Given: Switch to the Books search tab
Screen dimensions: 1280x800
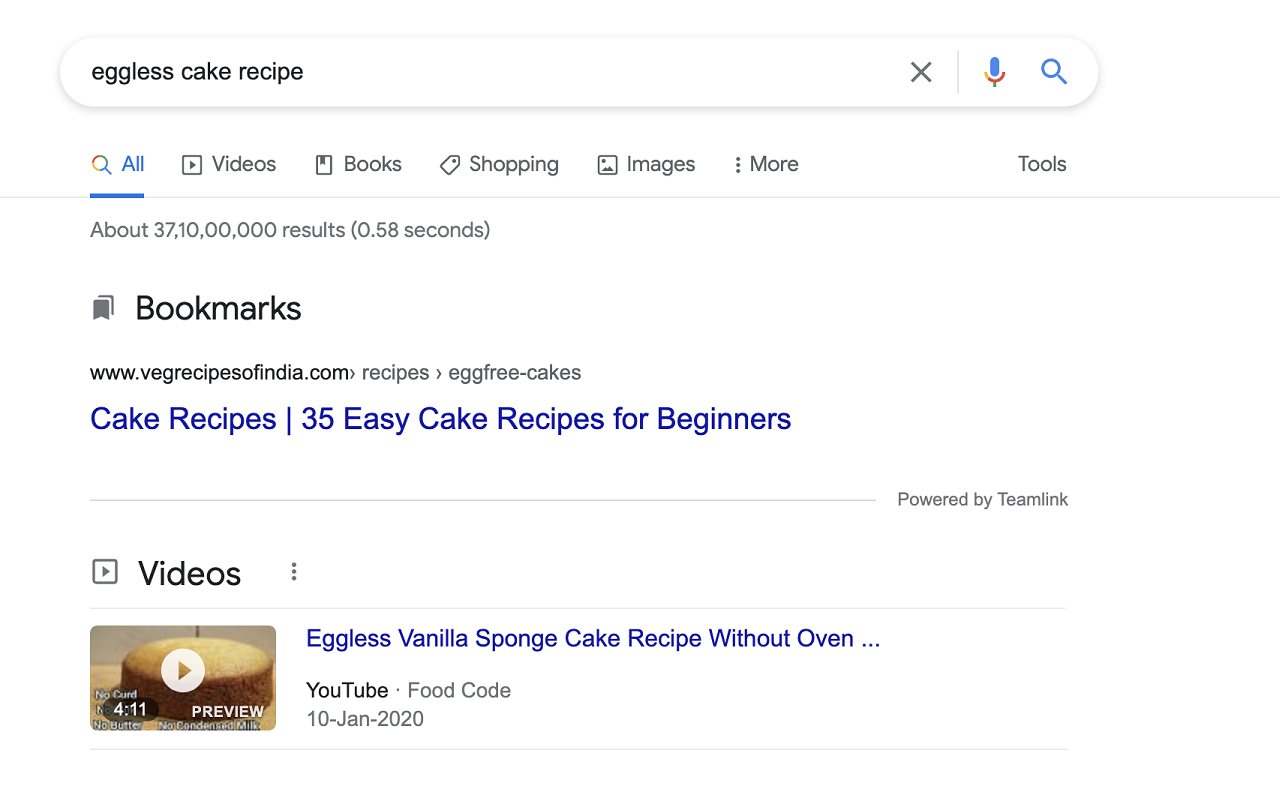Looking at the screenshot, I should 358,165.
